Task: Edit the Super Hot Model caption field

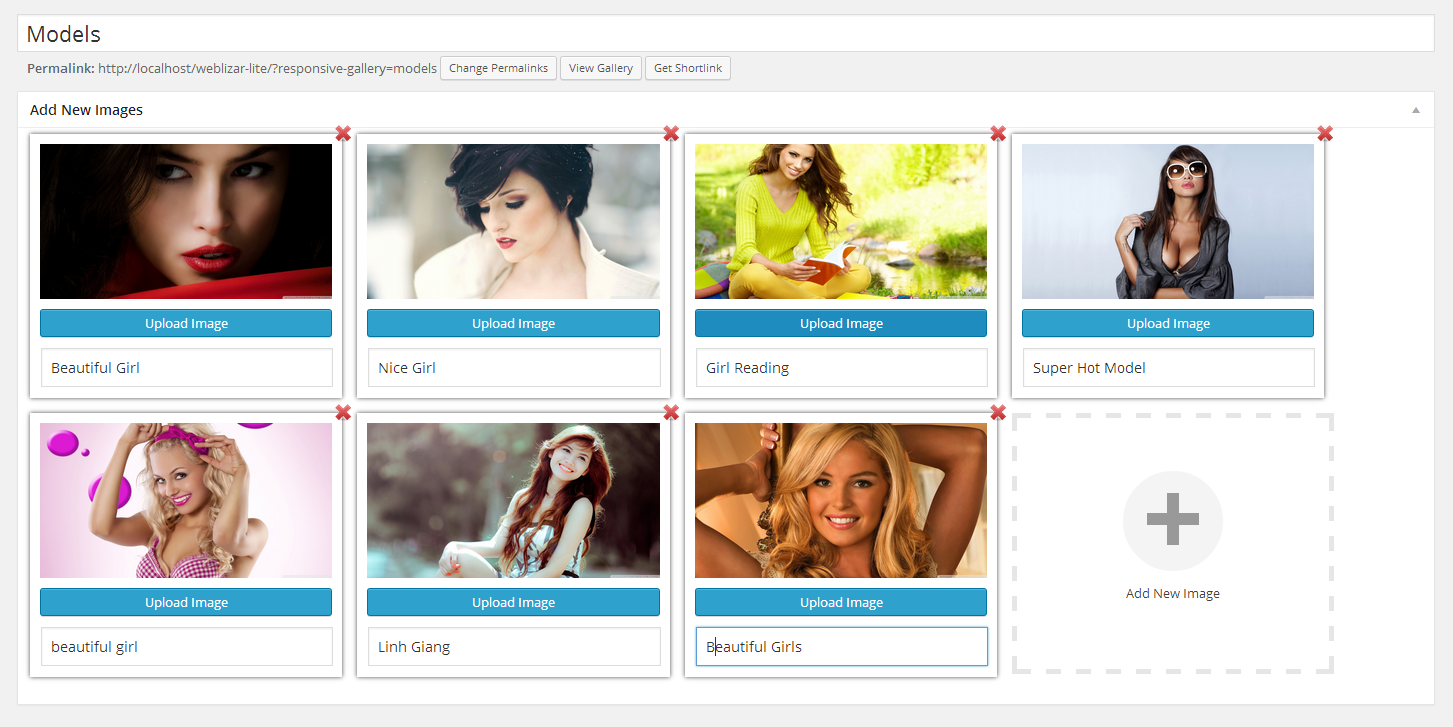Action: tap(1168, 367)
